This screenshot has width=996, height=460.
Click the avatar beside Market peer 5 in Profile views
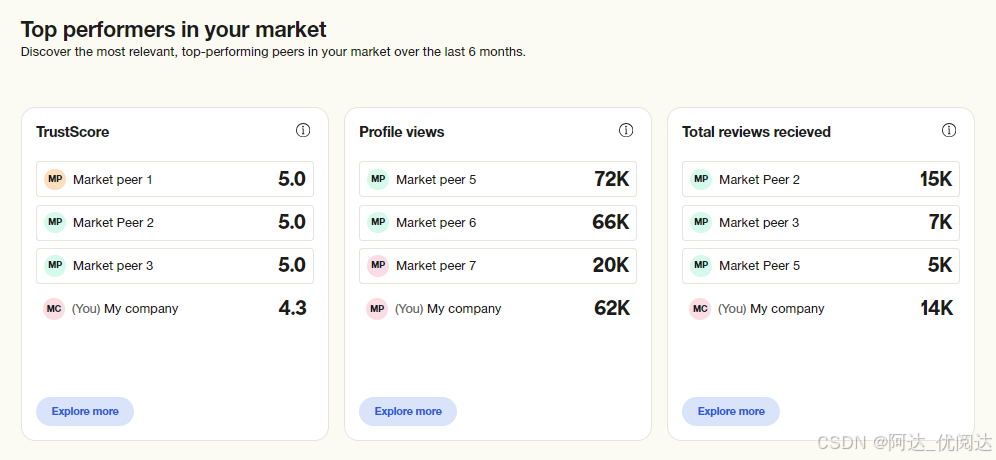click(378, 179)
